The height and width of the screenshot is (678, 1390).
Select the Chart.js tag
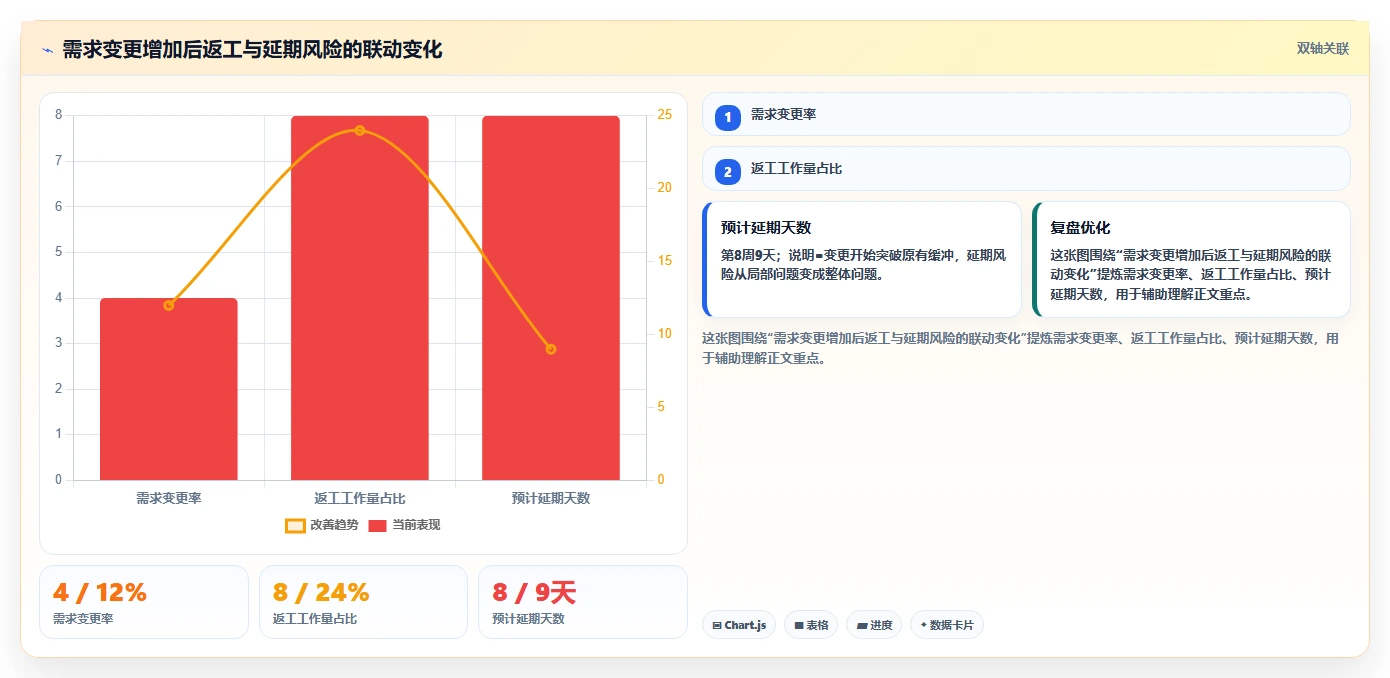click(739, 625)
